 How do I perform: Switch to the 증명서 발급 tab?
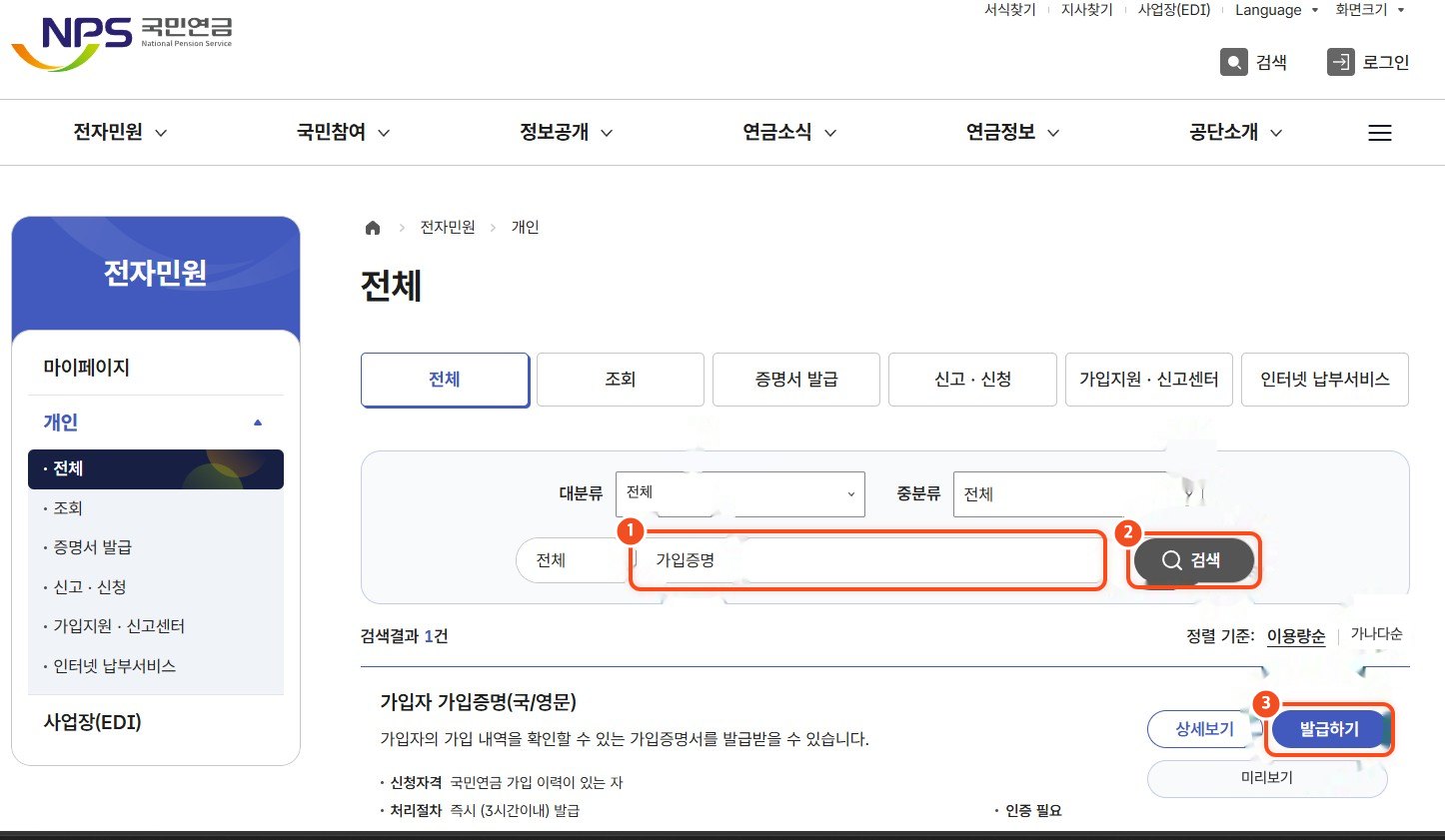[796, 380]
